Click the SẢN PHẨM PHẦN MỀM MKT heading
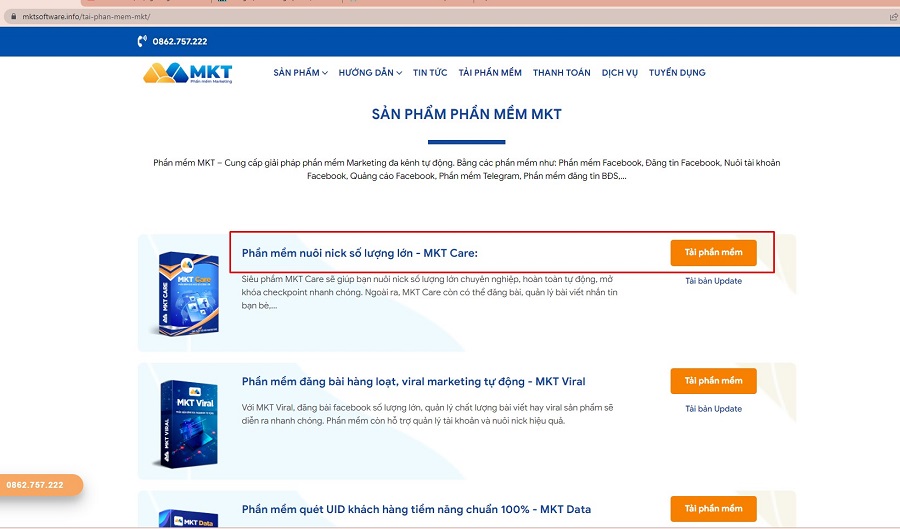The image size is (900, 529). click(467, 114)
